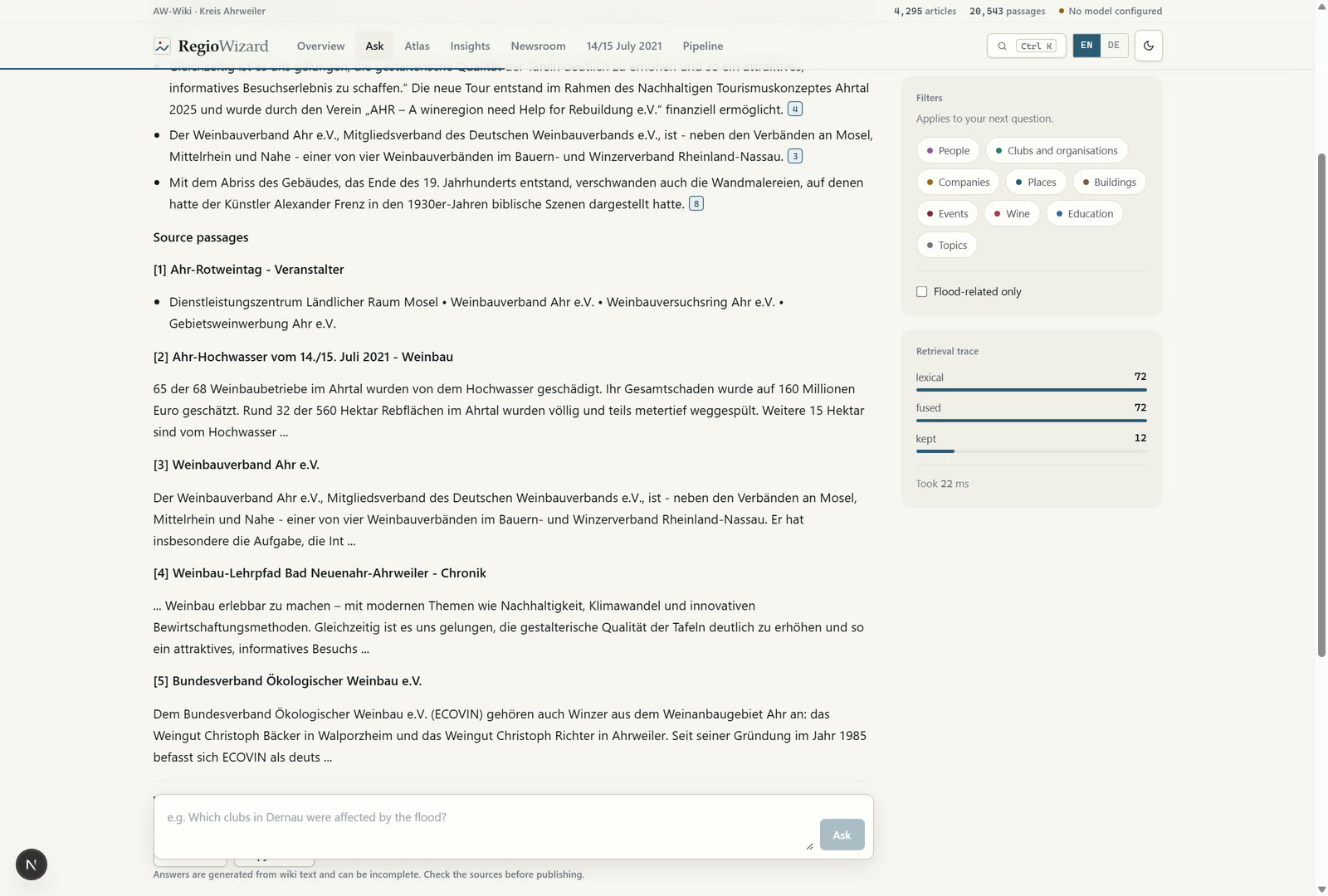Click the 'Took 22 ms' text
This screenshot has height=896, width=1328.
(942, 483)
